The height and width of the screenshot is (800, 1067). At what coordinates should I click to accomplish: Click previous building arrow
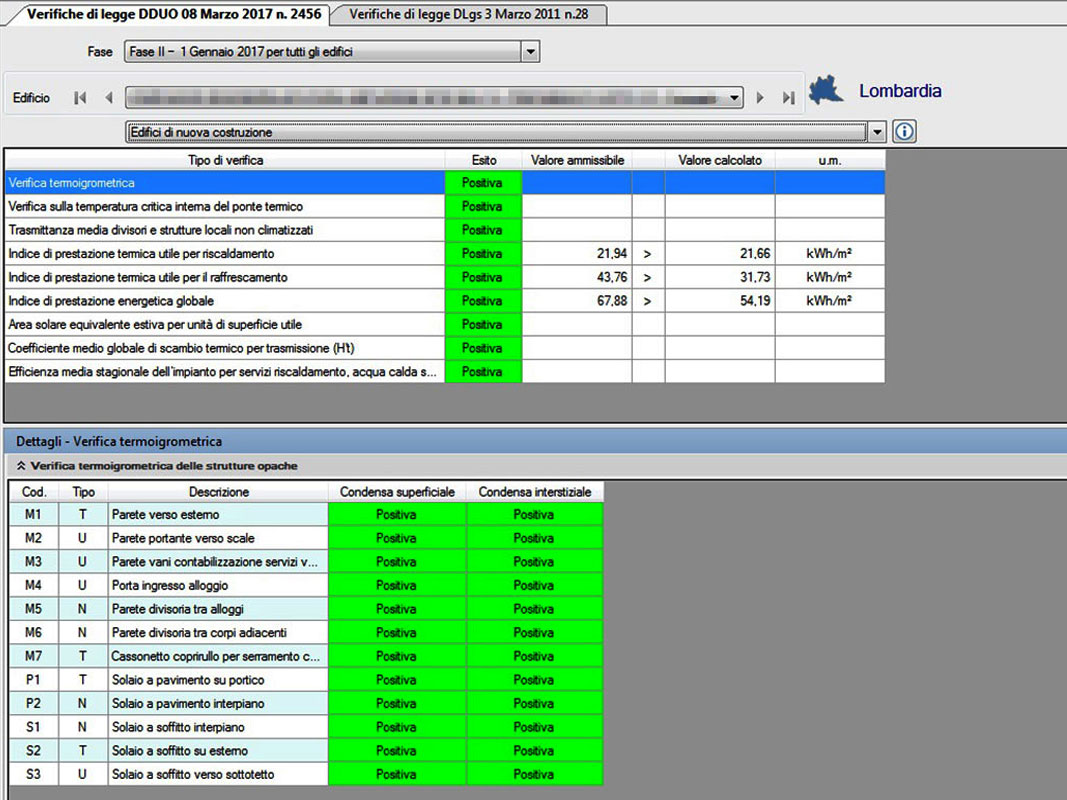108,98
